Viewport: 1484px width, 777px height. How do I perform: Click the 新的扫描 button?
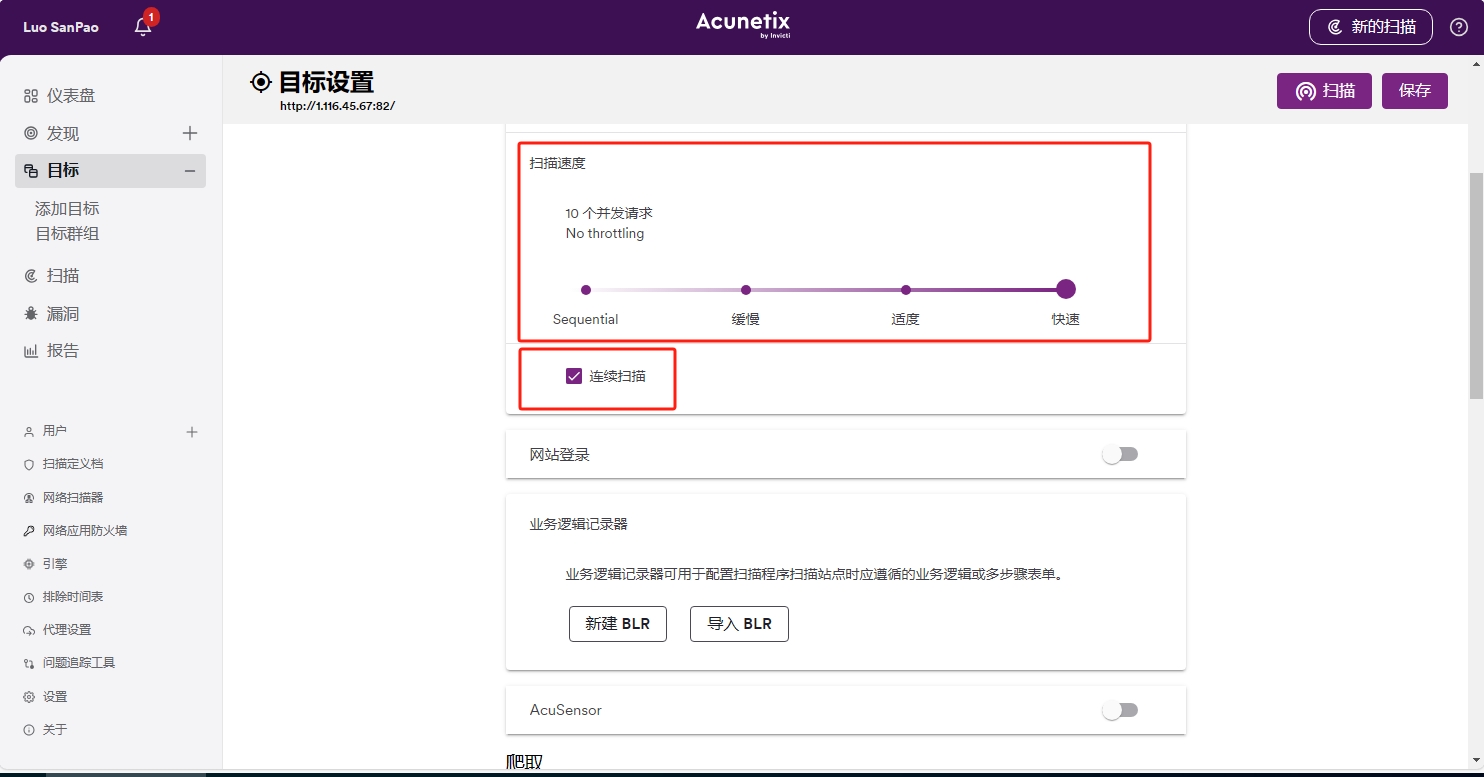(x=1370, y=27)
